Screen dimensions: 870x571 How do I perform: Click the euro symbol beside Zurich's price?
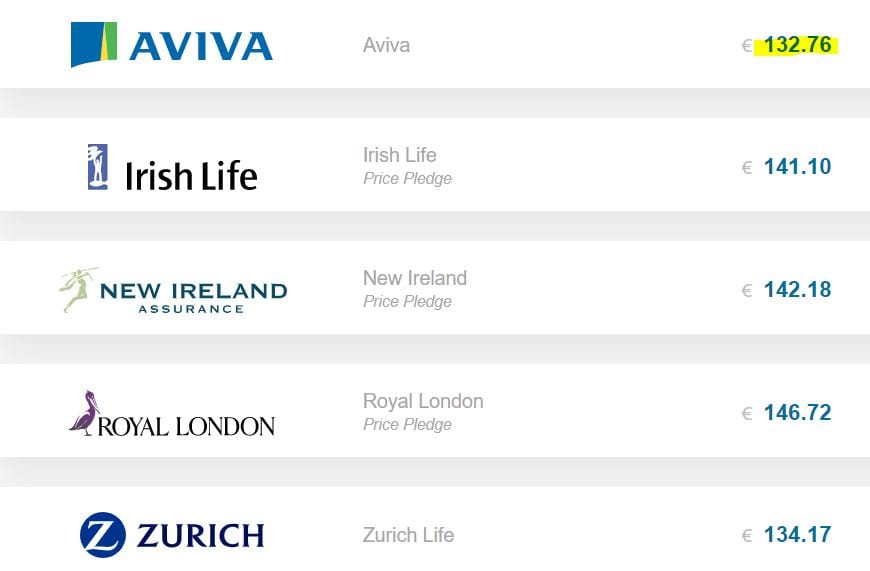coord(746,536)
